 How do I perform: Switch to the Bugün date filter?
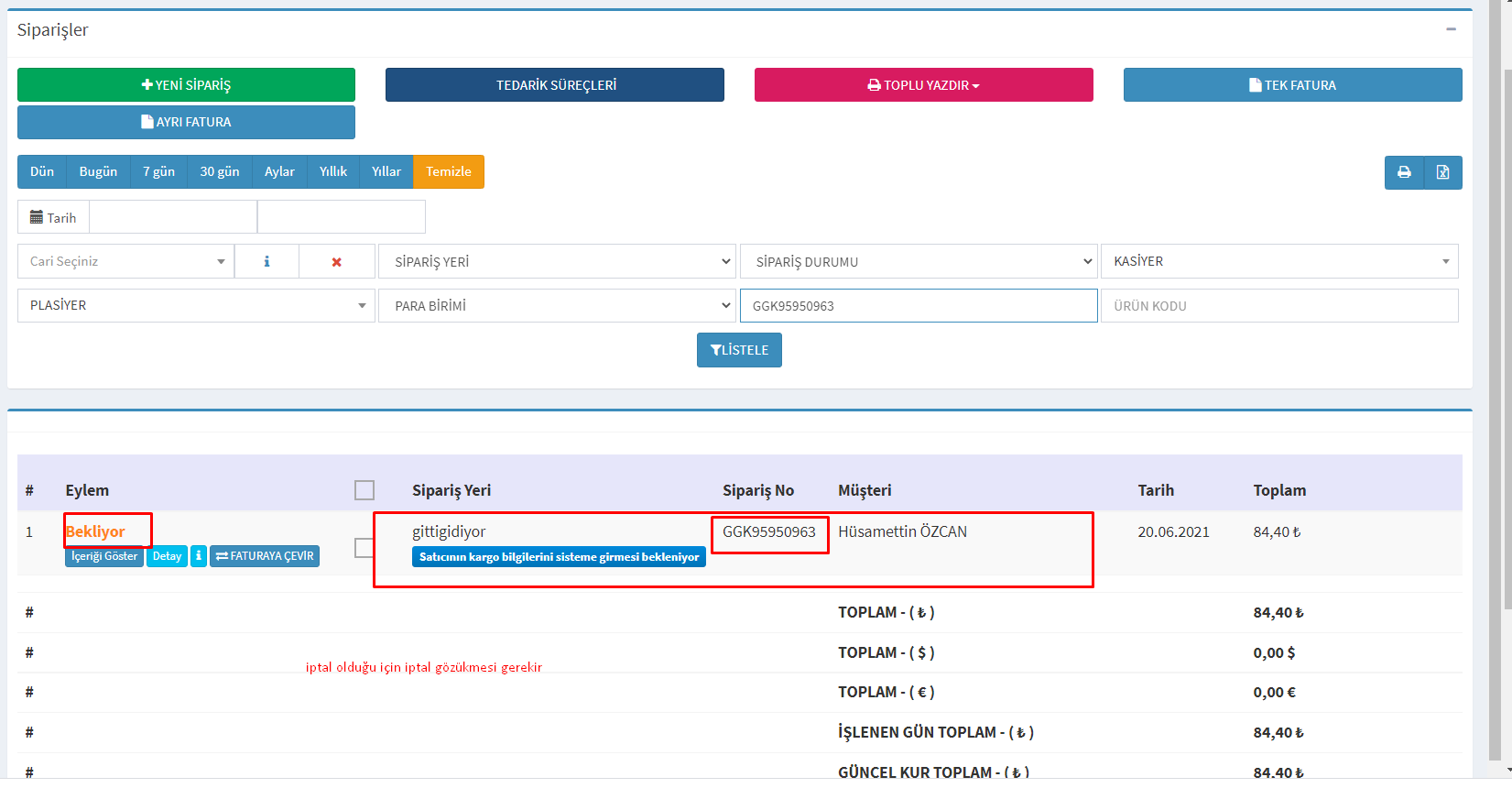coord(98,171)
